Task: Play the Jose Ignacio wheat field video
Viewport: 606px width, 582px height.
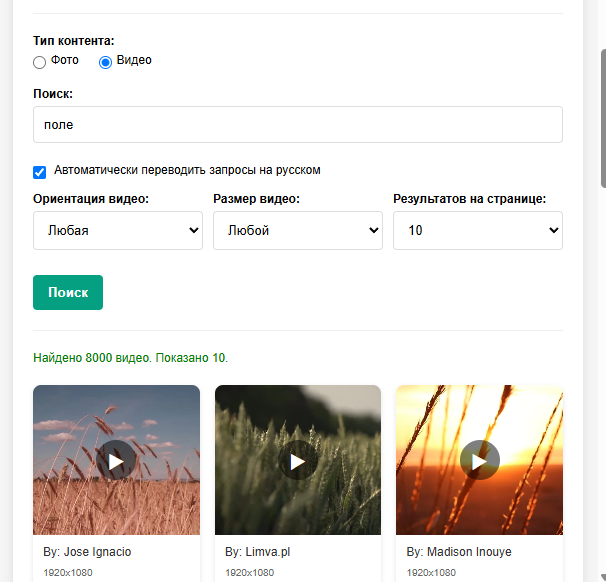Action: click(116, 461)
